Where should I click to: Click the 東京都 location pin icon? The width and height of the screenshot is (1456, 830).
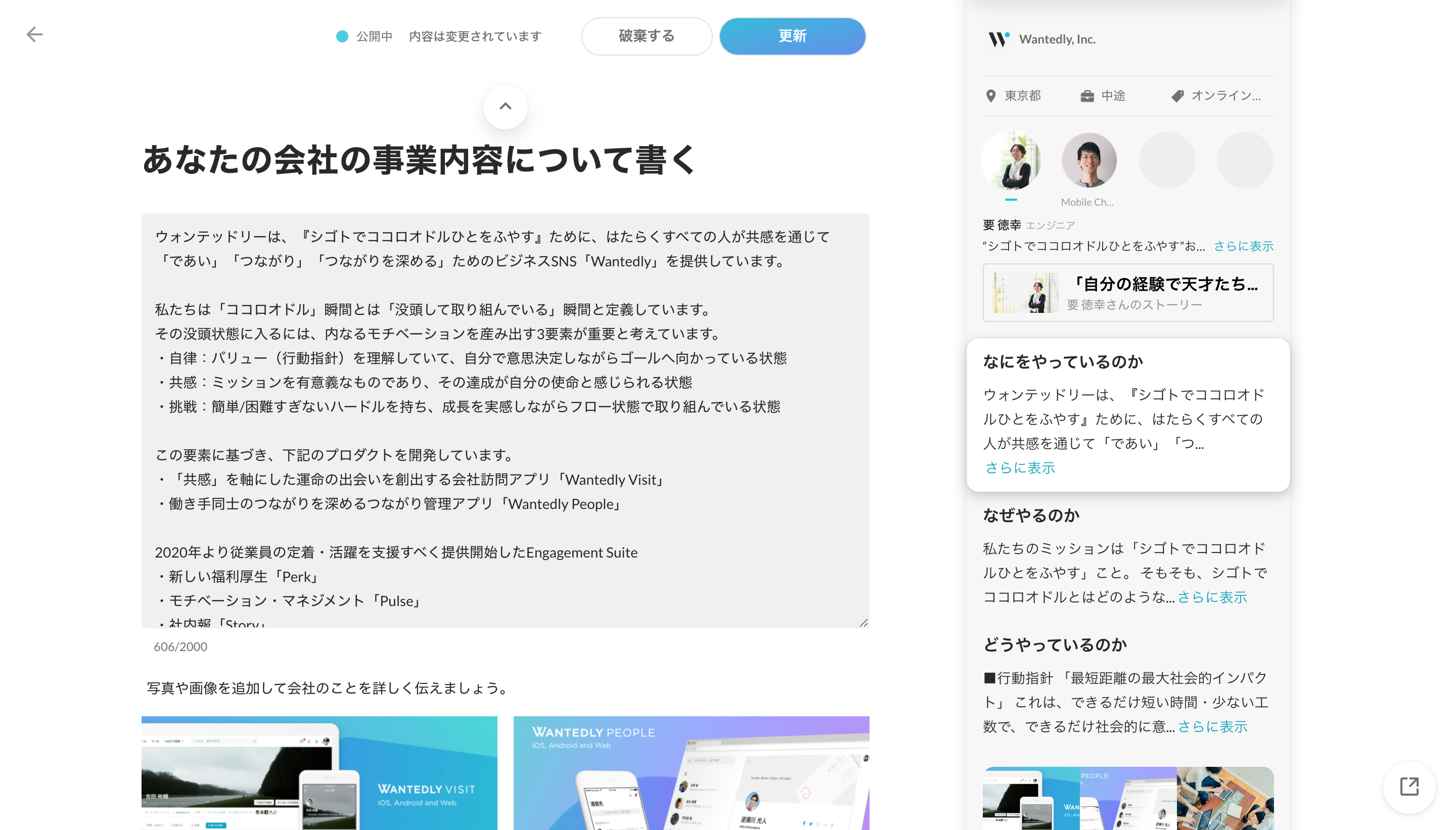click(x=991, y=96)
